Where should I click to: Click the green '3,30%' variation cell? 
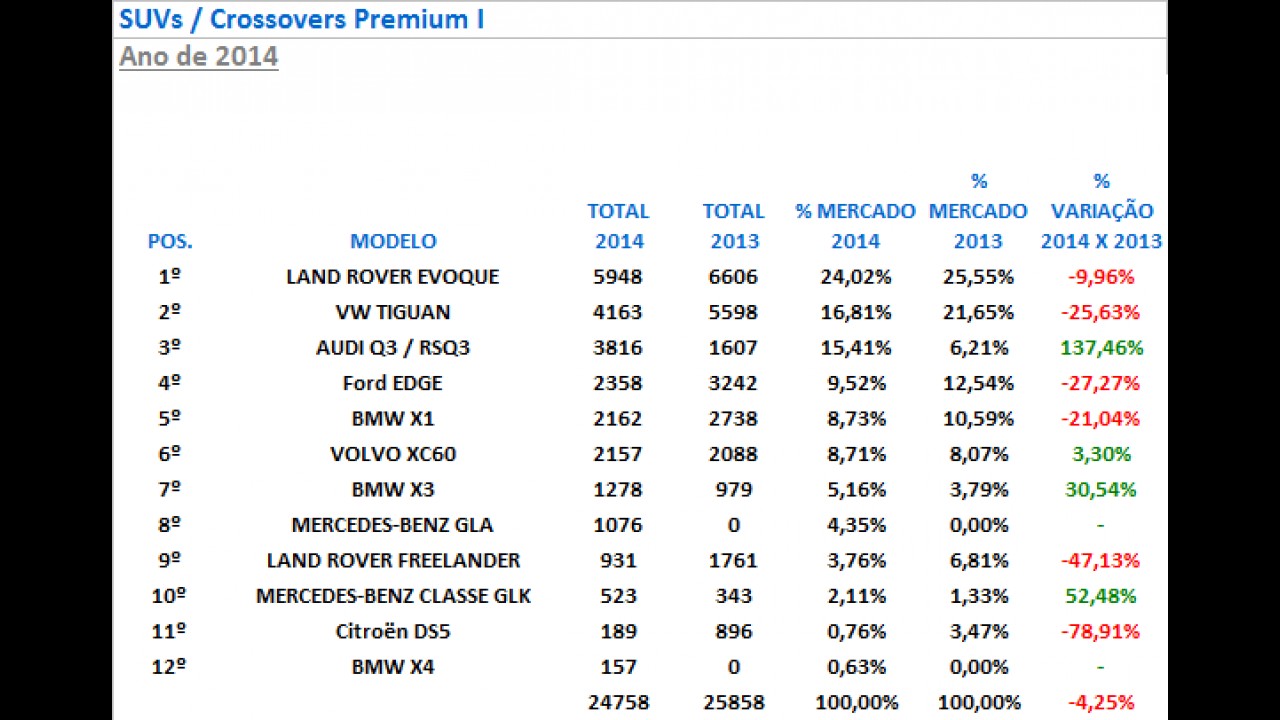pos(1101,454)
